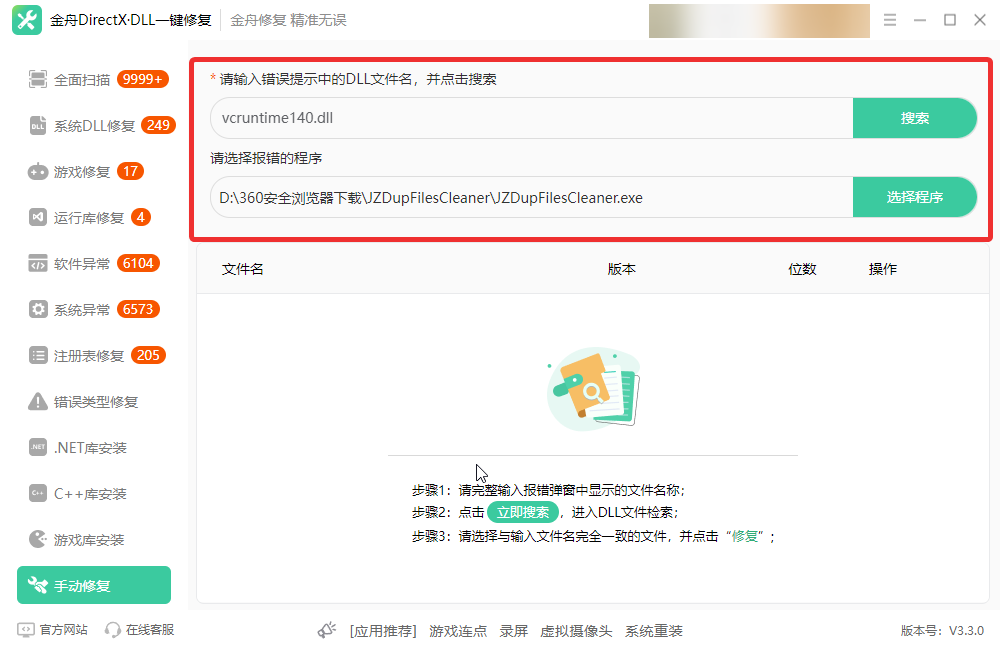The image size is (1000, 650).
Task: Go to 运行库修复 section
Action: [x=93, y=218]
